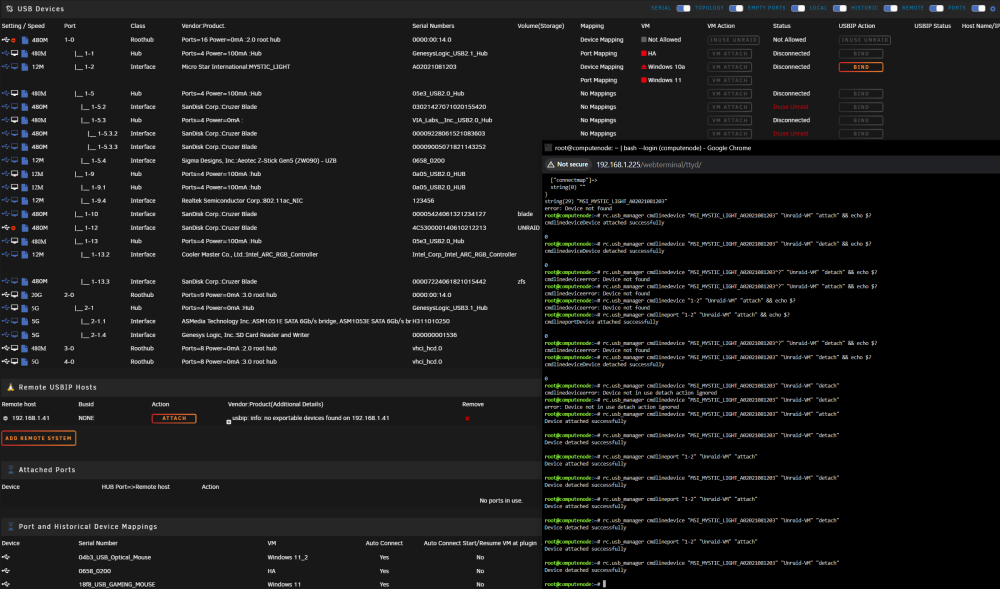Click VM ATTACH for Windows 10a mapping
The width and height of the screenshot is (1000, 589).
[730, 67]
